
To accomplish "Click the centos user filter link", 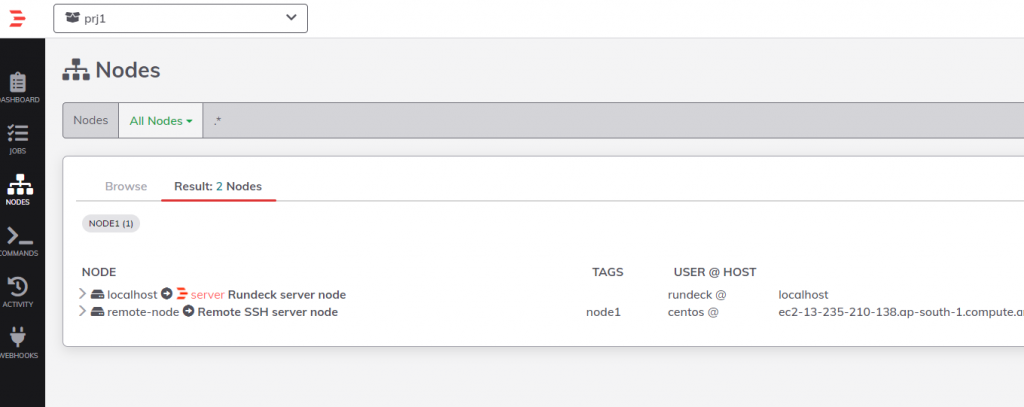I will tap(687, 312).
